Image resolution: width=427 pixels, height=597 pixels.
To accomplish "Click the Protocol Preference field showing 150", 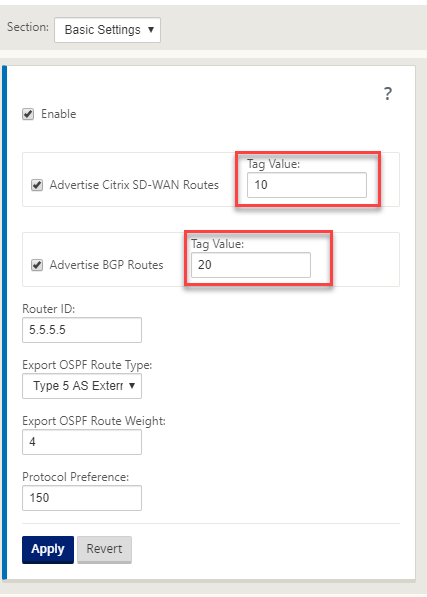I will [82, 498].
